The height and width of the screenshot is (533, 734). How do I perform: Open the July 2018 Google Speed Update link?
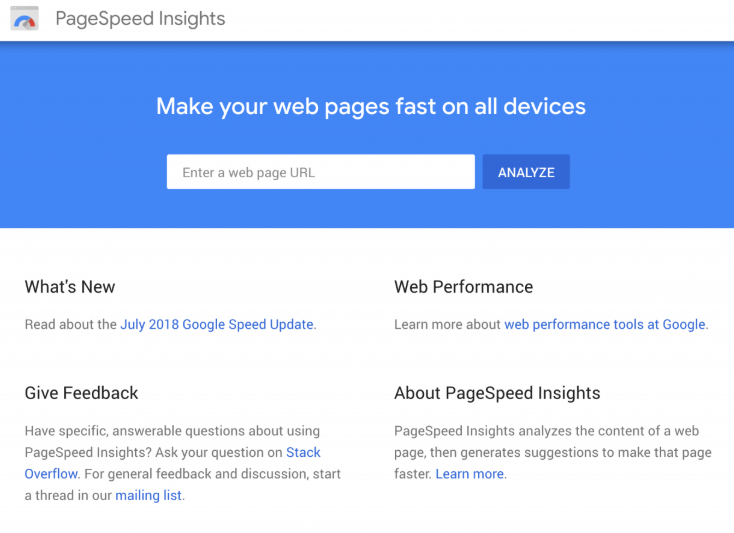217,324
